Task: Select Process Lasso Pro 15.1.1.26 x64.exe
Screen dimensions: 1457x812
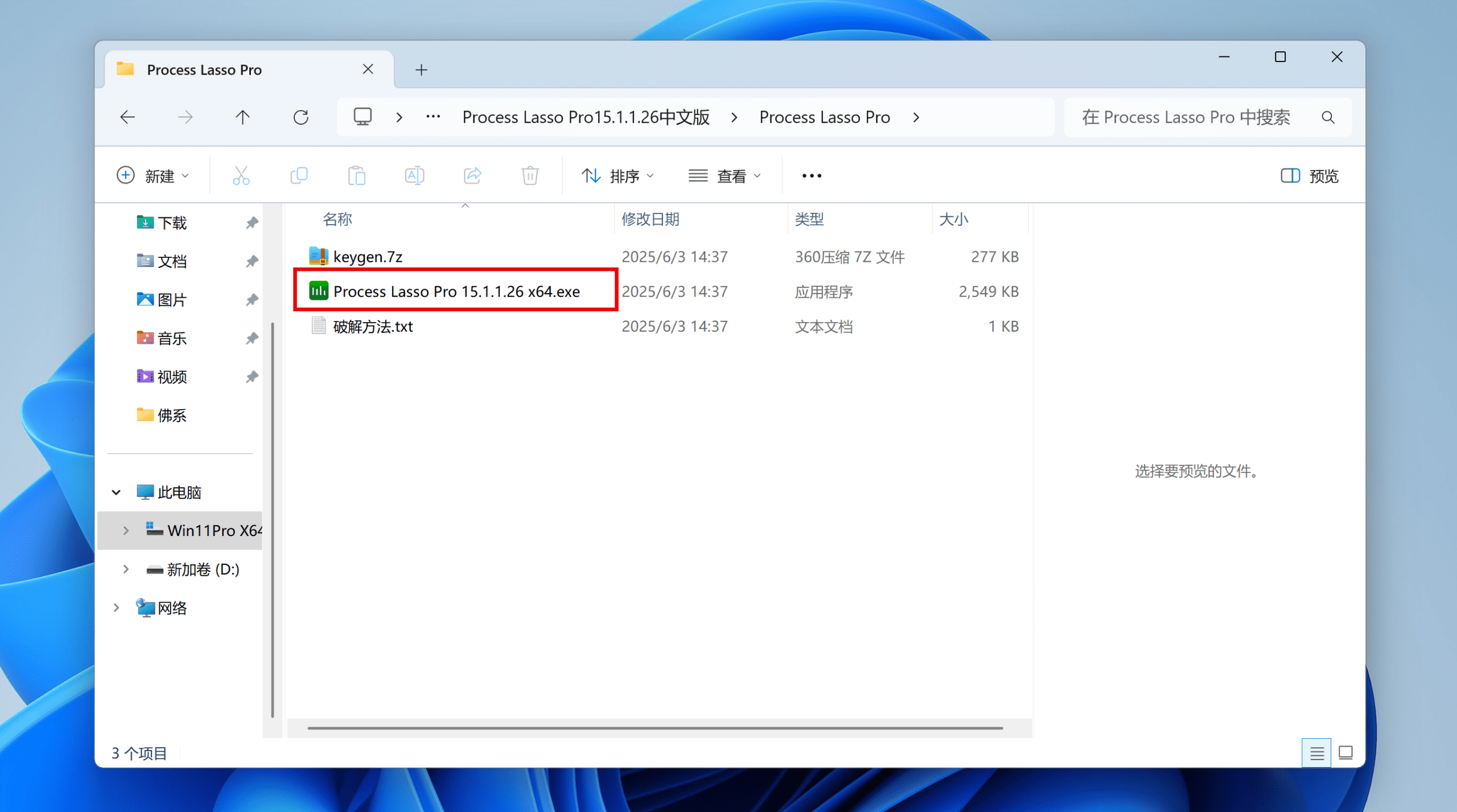Action: click(x=456, y=291)
